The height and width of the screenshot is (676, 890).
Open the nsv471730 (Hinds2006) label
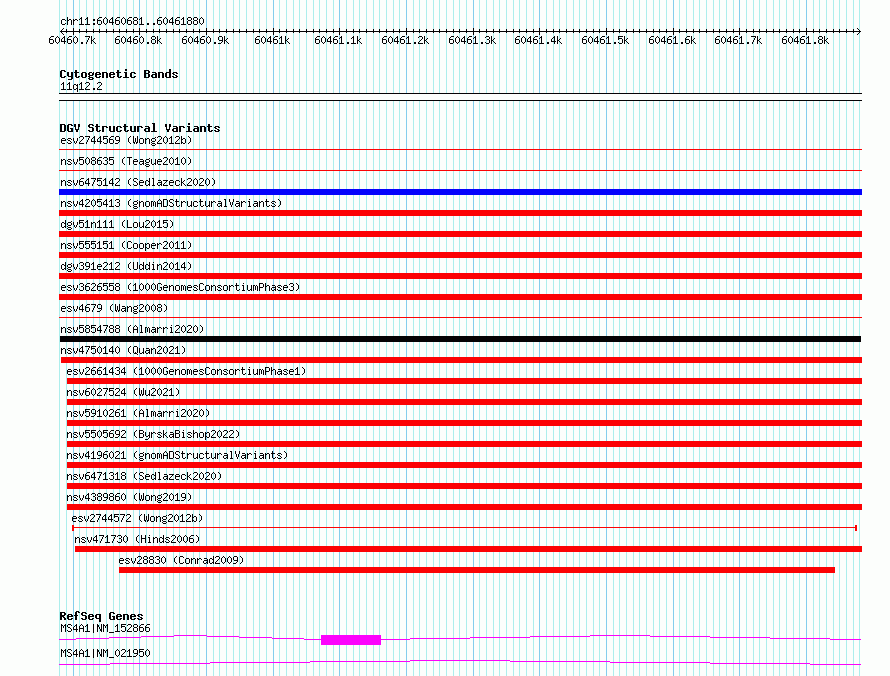click(x=137, y=539)
